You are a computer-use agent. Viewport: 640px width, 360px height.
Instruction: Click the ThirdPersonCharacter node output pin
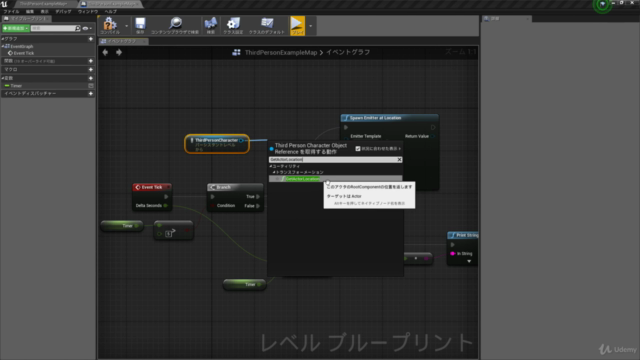(241, 140)
